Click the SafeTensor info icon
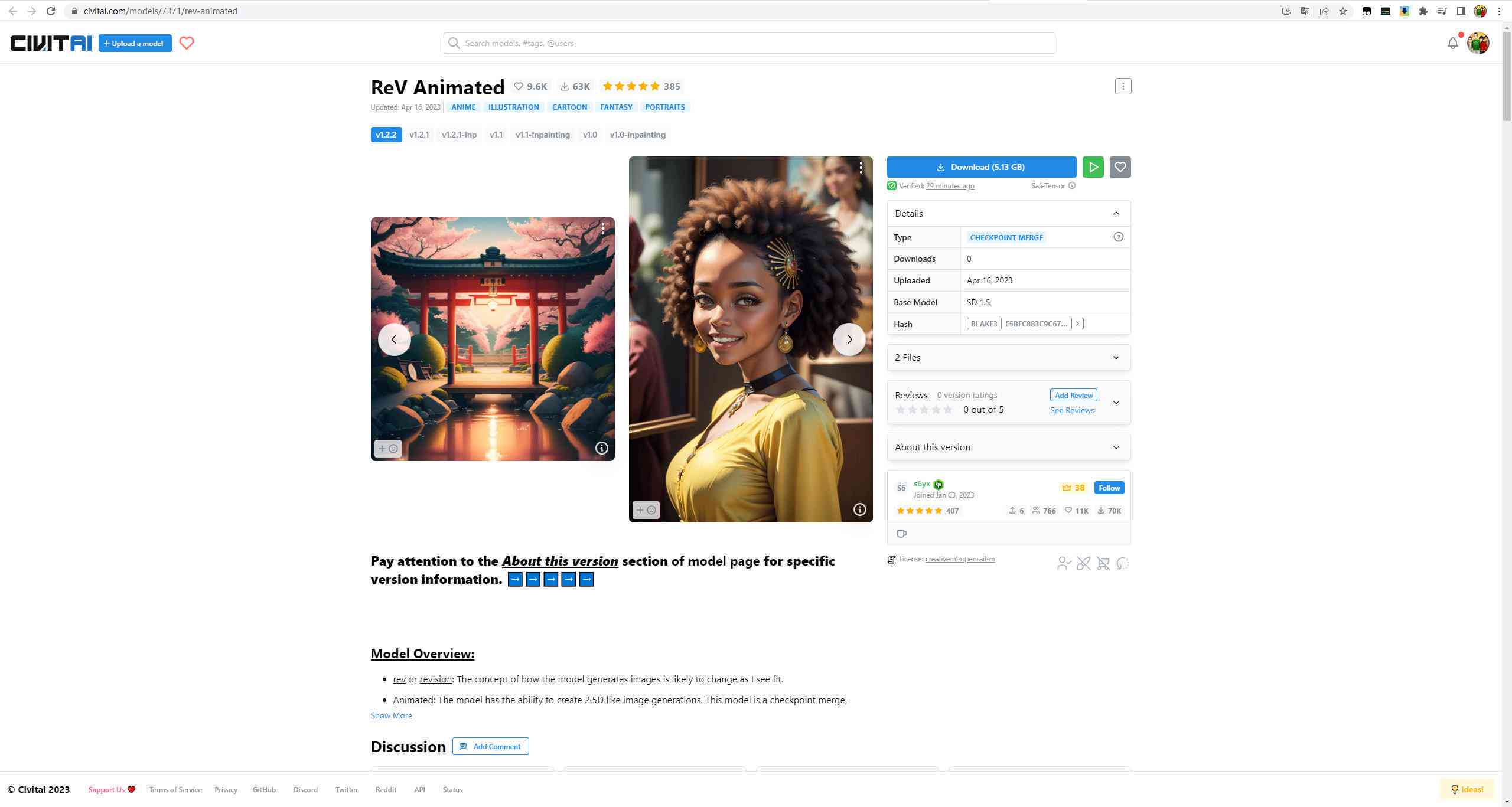Viewport: 1512px width, 807px height. click(x=1072, y=185)
